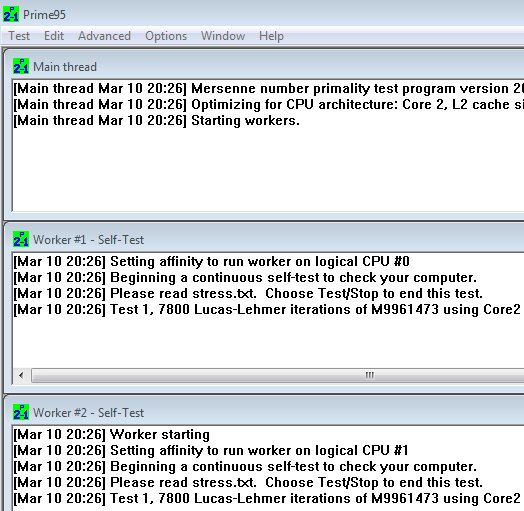Image resolution: width=524 pixels, height=511 pixels.
Task: Open the Edit menu
Action: [54, 36]
